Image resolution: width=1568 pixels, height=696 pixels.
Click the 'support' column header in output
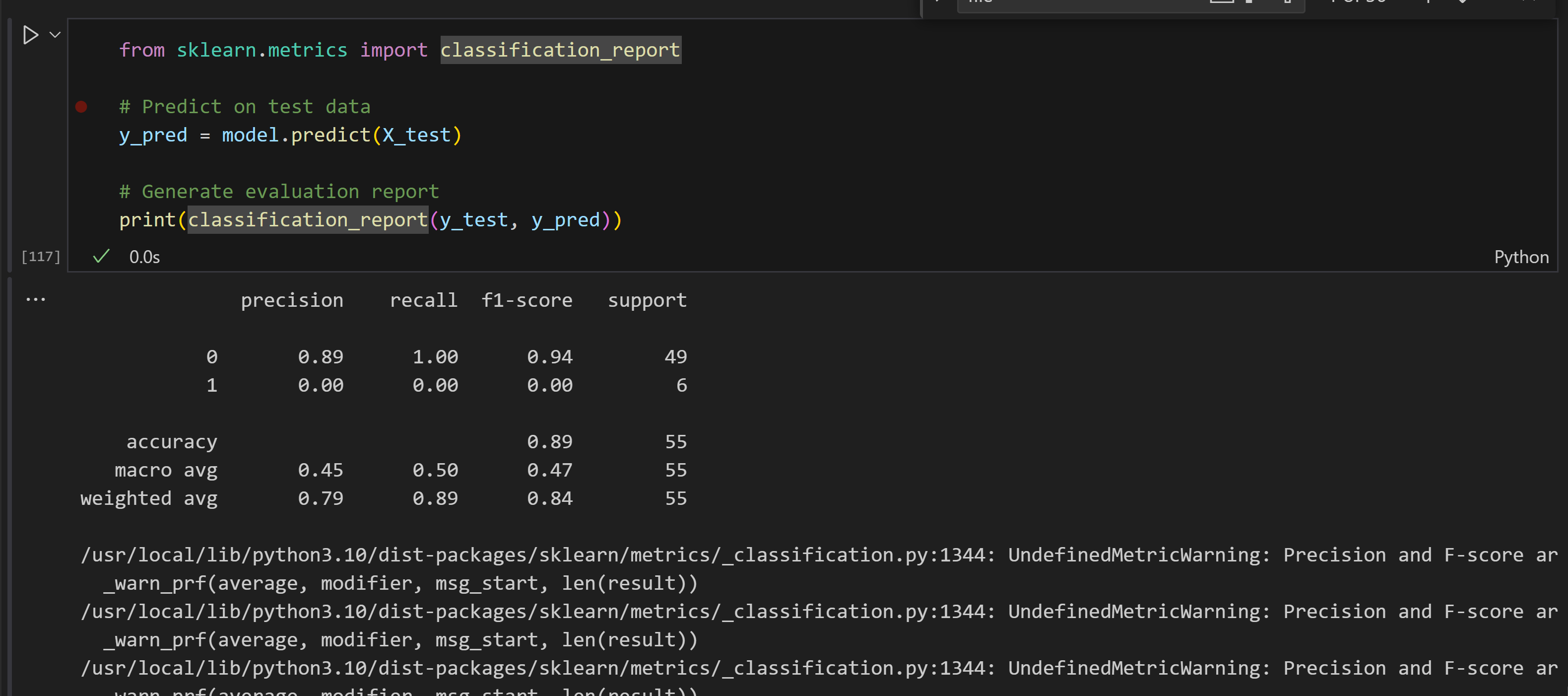point(647,301)
